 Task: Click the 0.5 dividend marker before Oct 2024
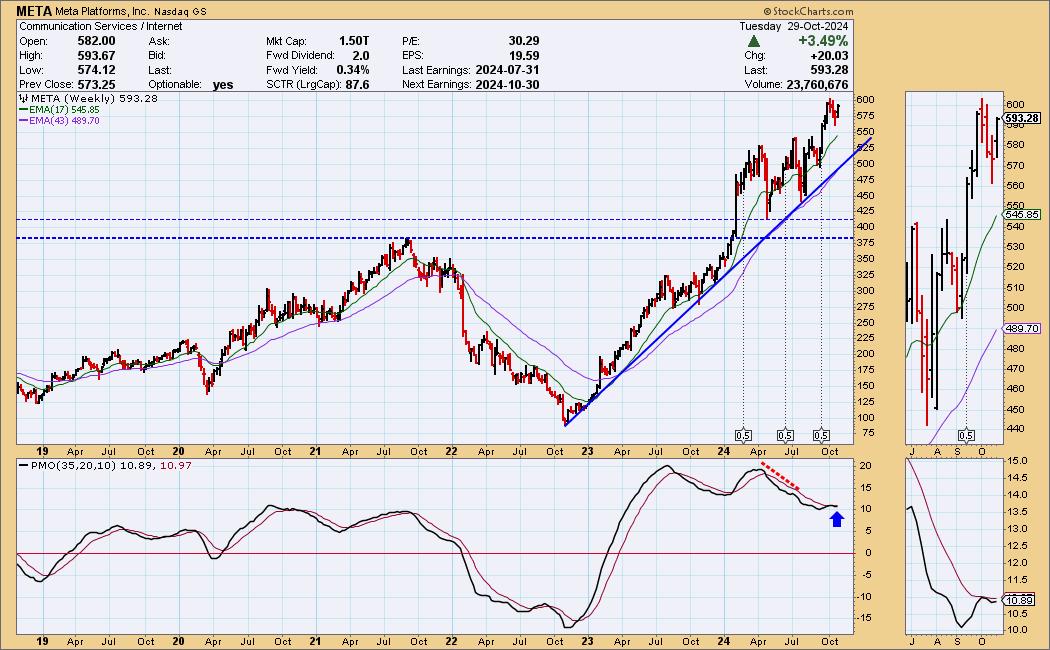coord(822,436)
